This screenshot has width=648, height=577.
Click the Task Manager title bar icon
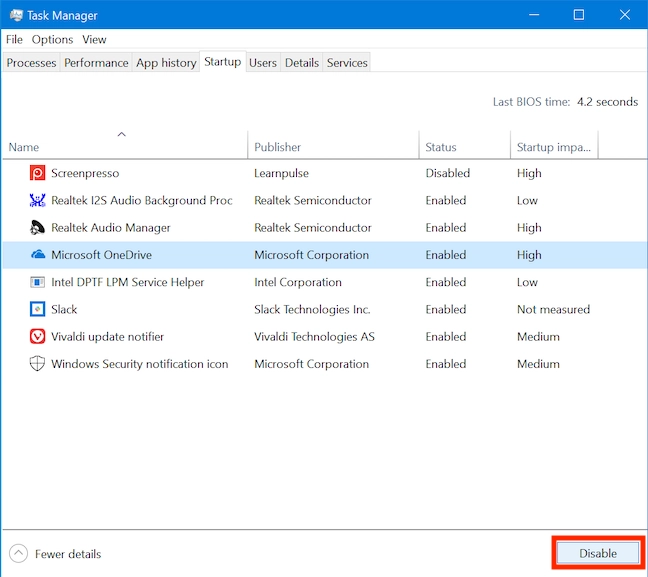(x=16, y=15)
